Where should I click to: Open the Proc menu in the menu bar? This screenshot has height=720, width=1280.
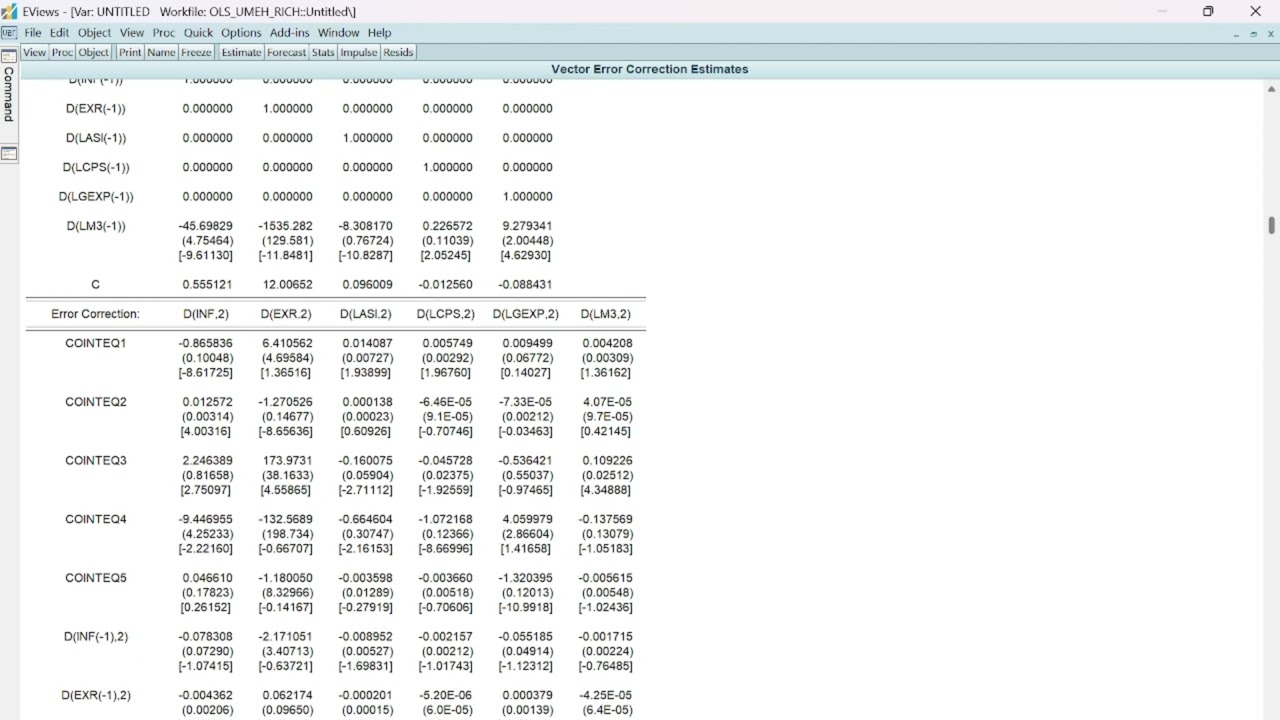[x=164, y=33]
